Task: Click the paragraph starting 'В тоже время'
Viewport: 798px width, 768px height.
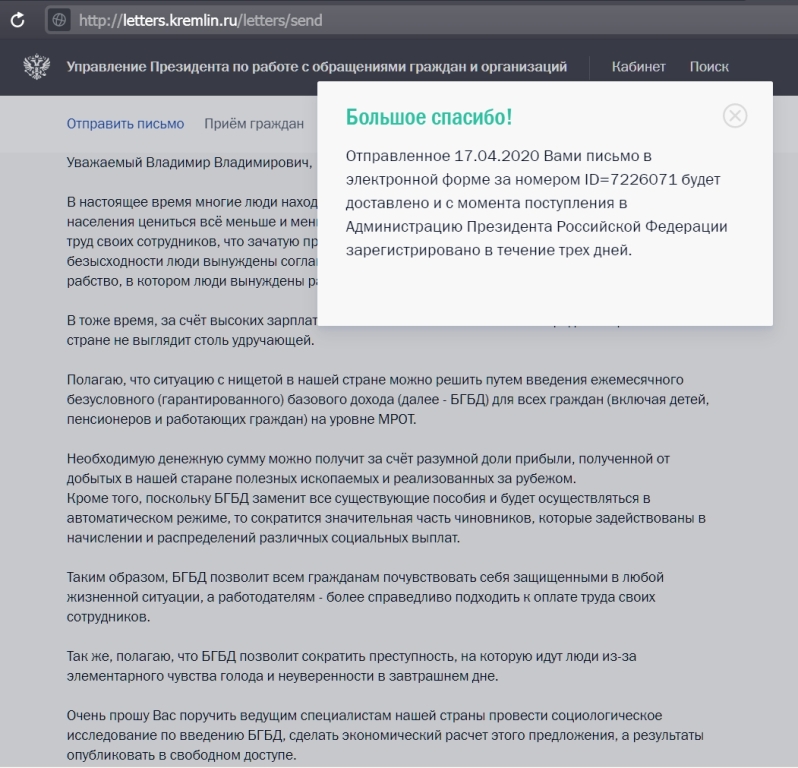Action: (x=190, y=330)
